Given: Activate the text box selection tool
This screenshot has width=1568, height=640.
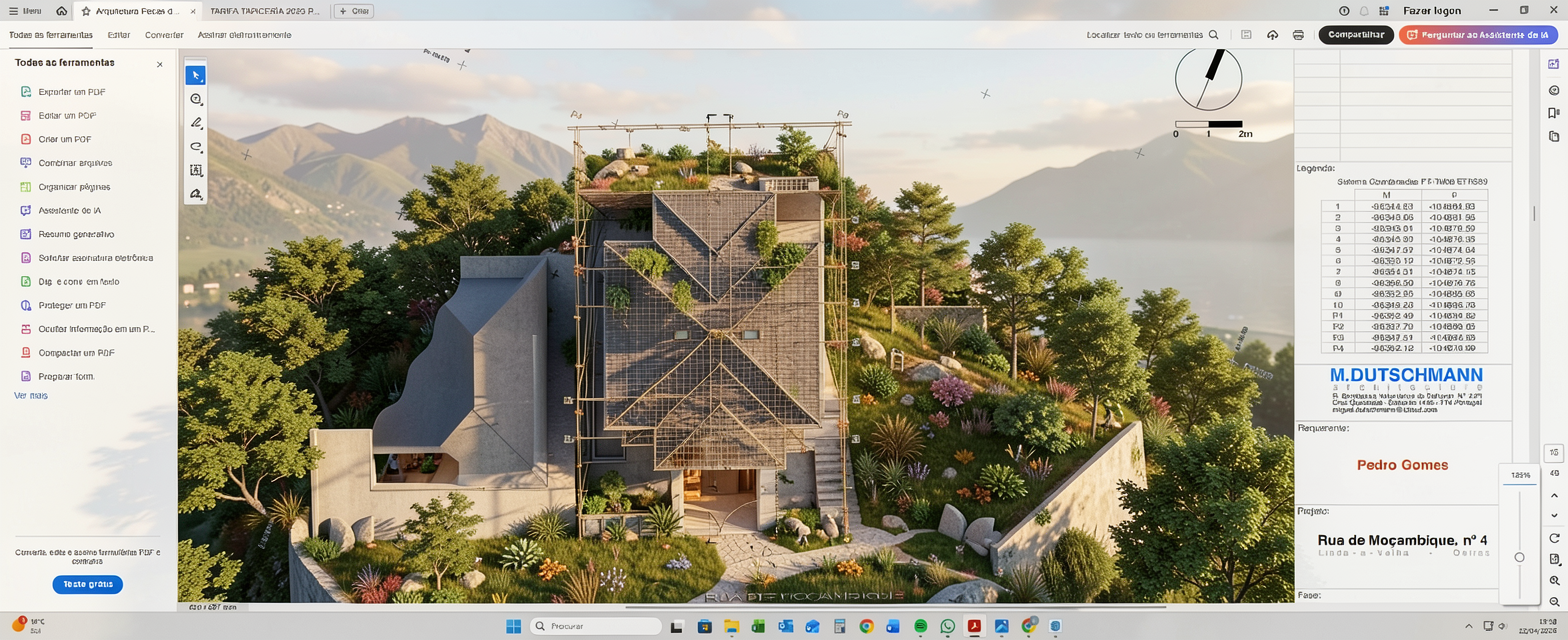Looking at the screenshot, I should pos(196,171).
